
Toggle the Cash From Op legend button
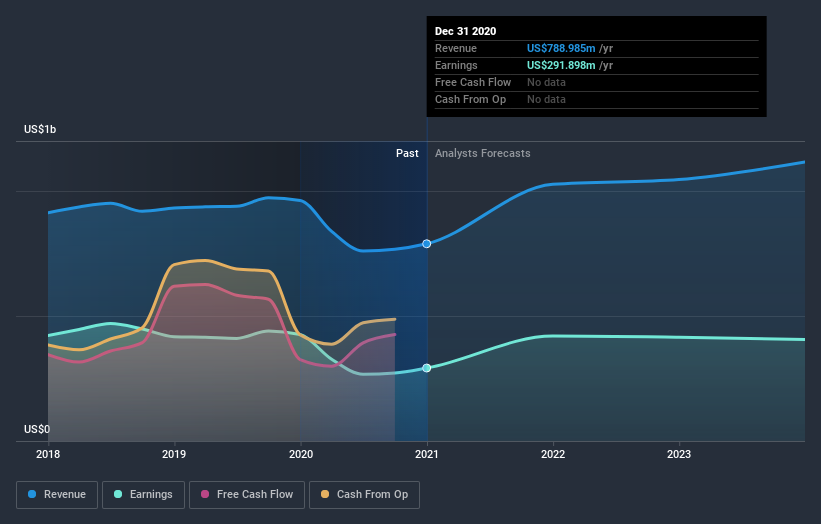click(364, 495)
